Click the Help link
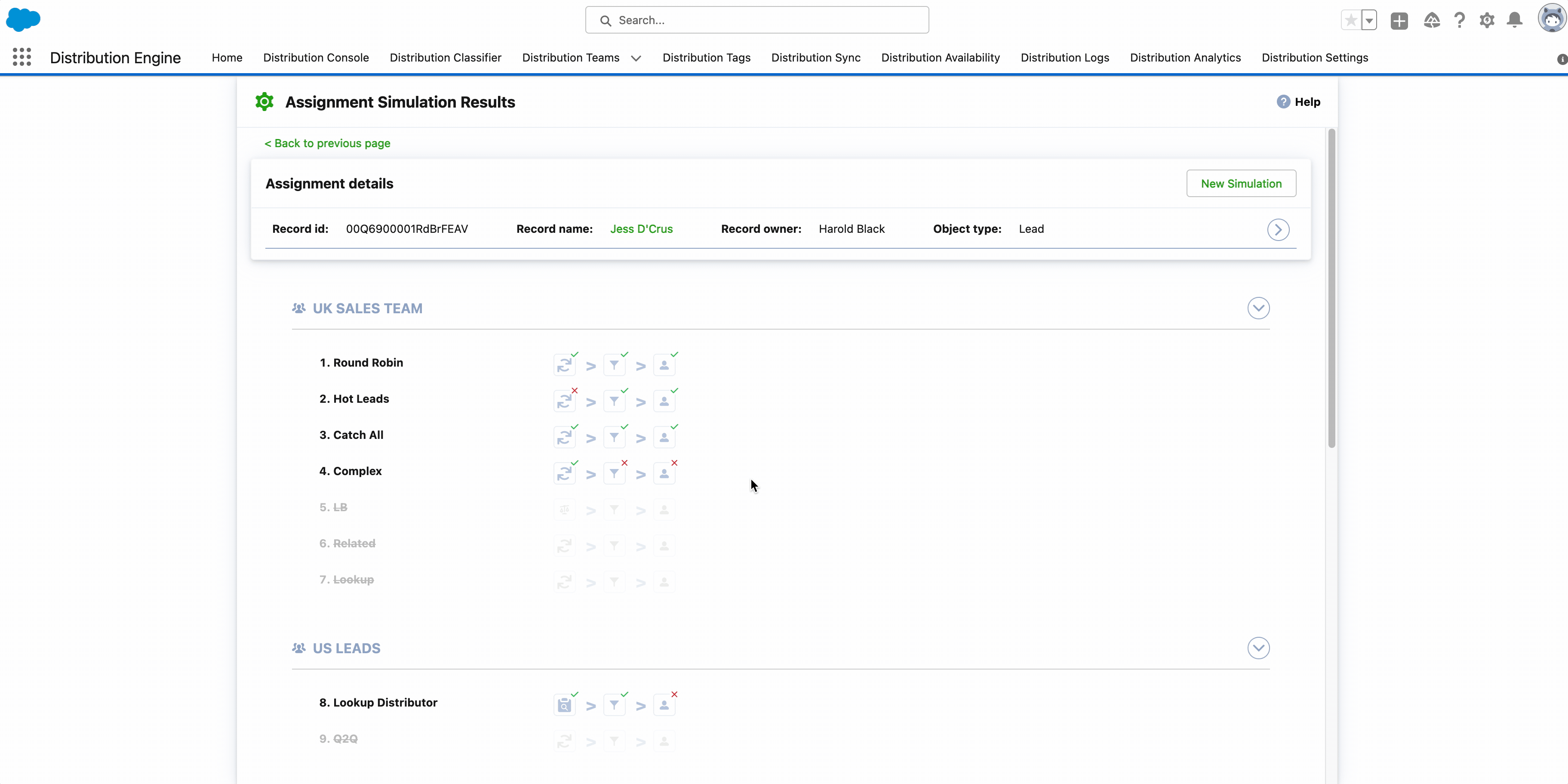 (1307, 102)
